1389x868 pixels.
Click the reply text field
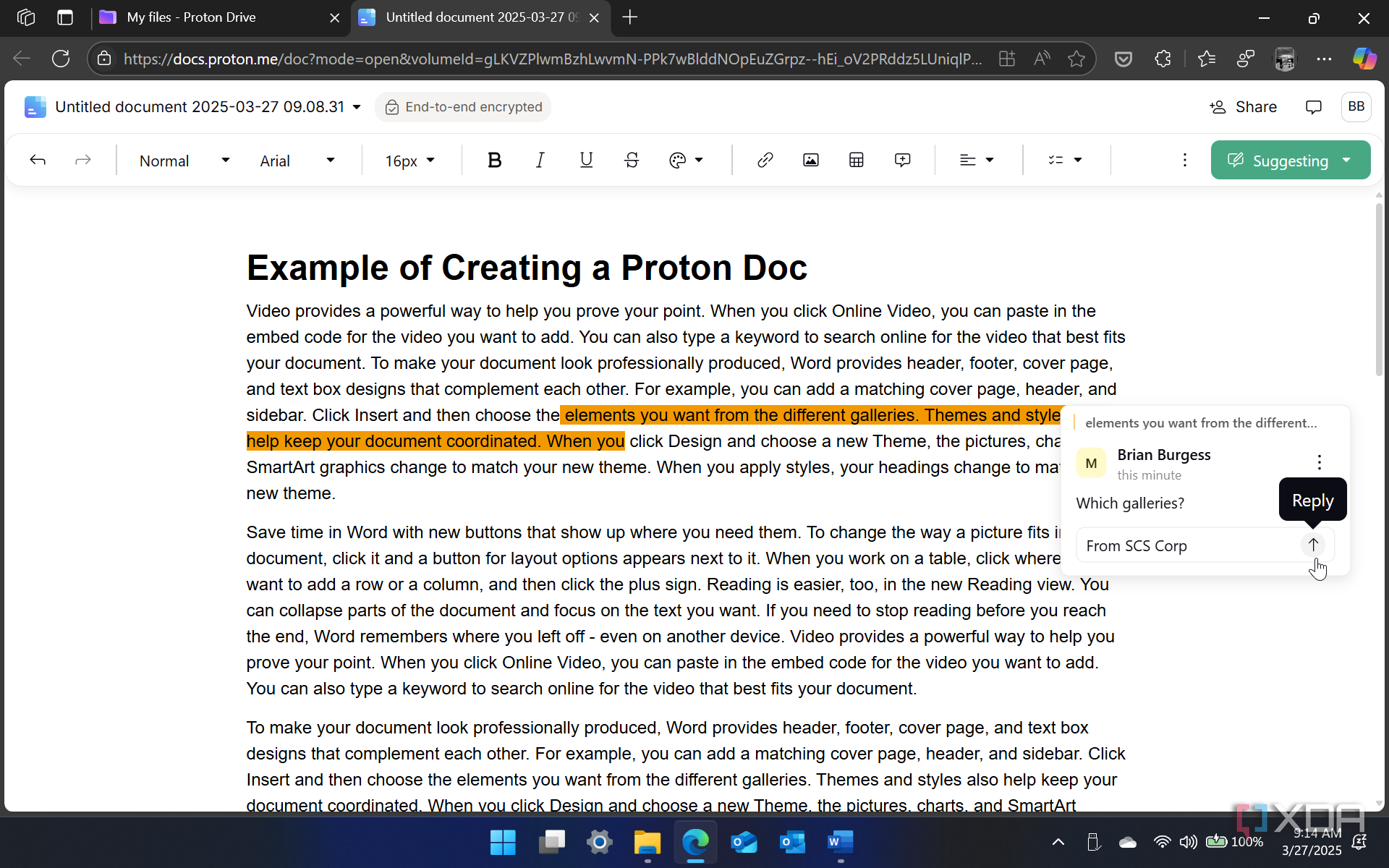[x=1188, y=545]
